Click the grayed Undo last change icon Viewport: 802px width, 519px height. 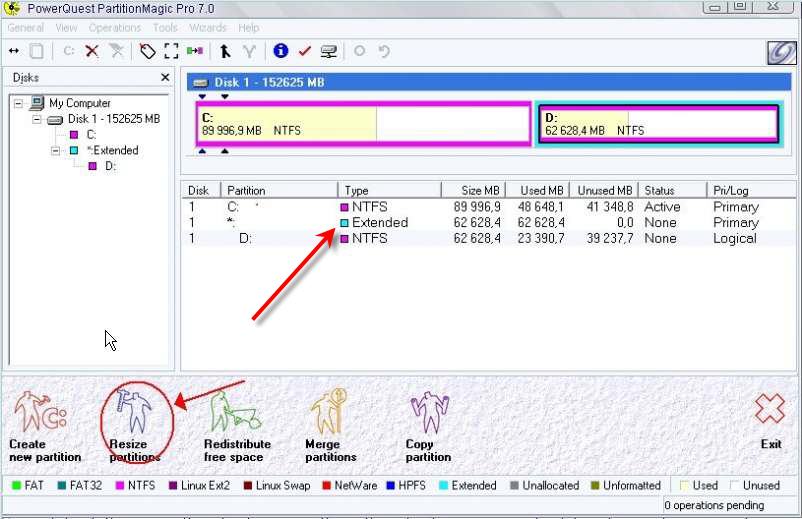click(x=384, y=51)
